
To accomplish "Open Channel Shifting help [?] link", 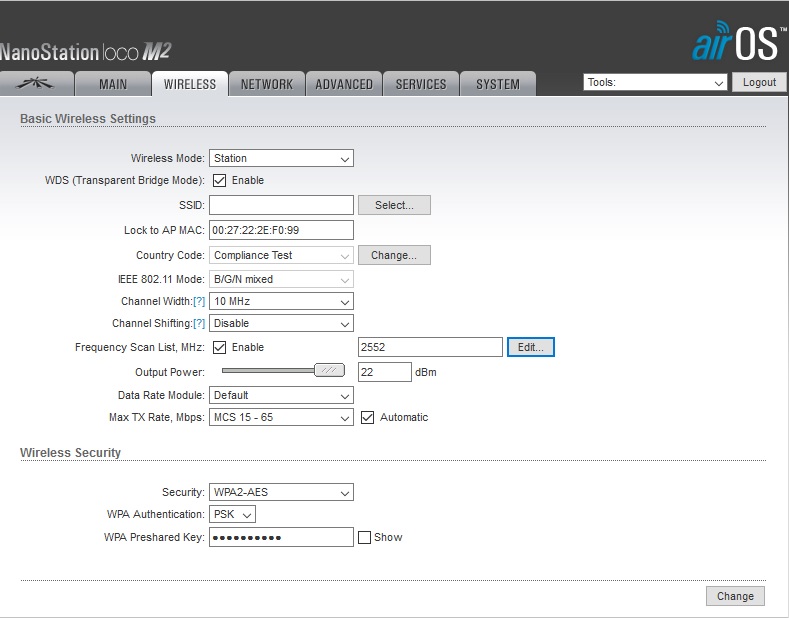I will tap(198, 323).
